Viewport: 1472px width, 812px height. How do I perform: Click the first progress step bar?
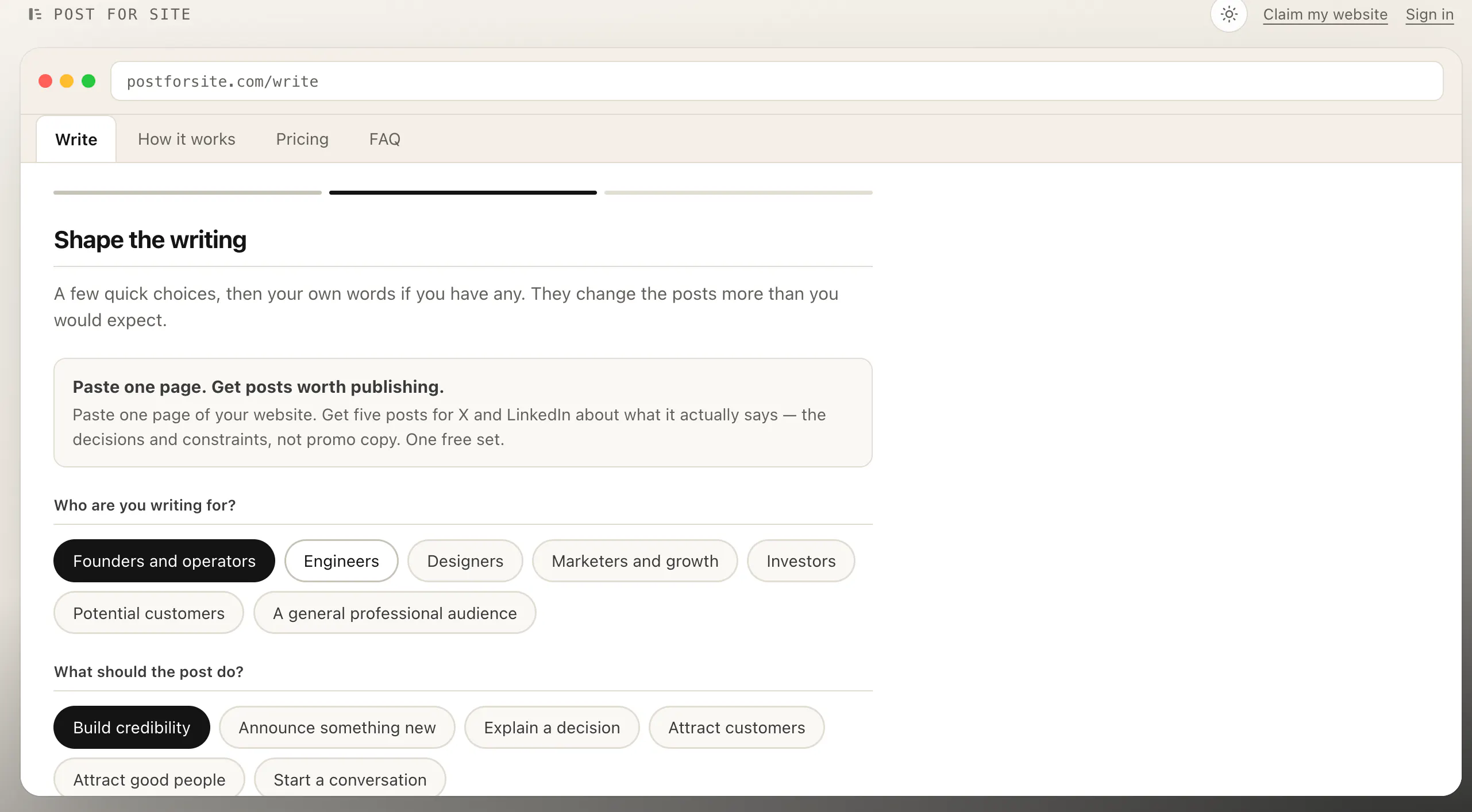(187, 192)
